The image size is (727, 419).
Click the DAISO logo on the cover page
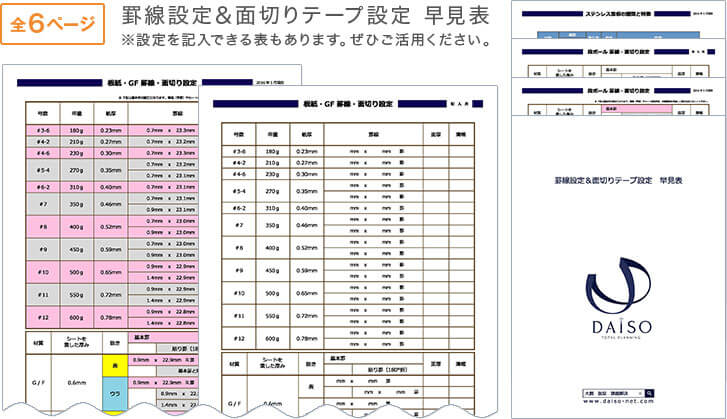pos(621,297)
